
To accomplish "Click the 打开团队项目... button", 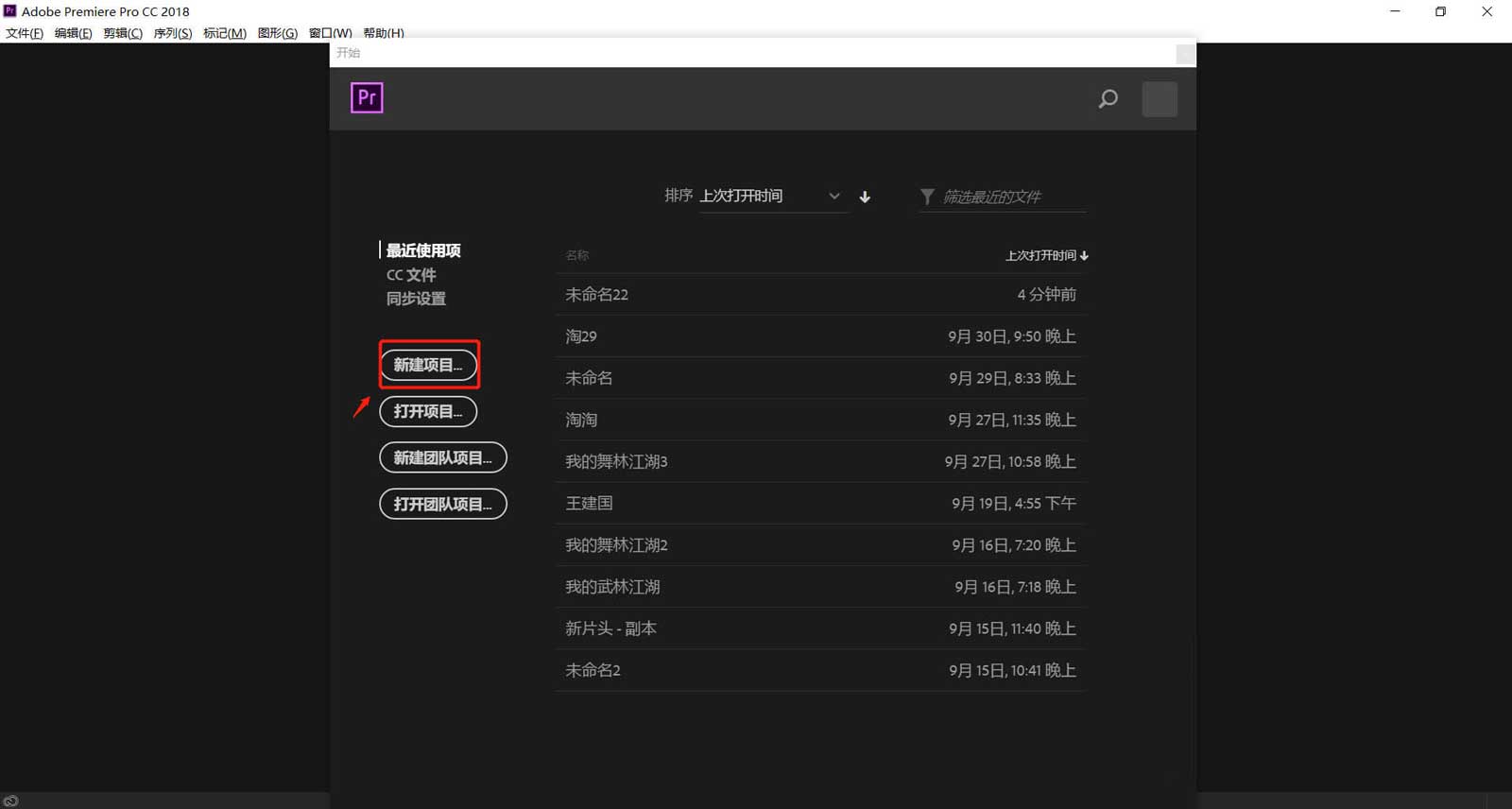I will click(443, 504).
